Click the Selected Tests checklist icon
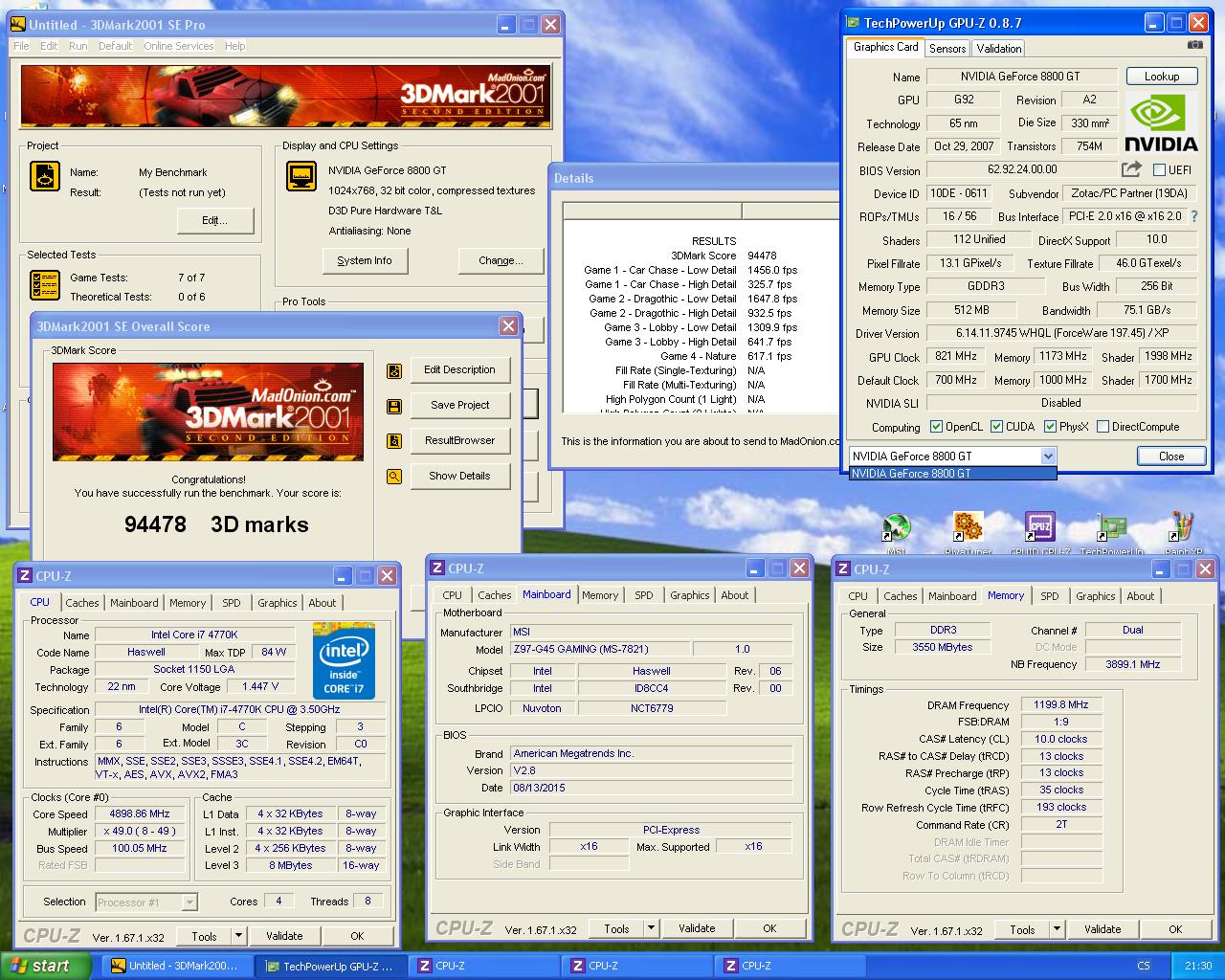The height and width of the screenshot is (980, 1225). pyautogui.click(x=45, y=284)
